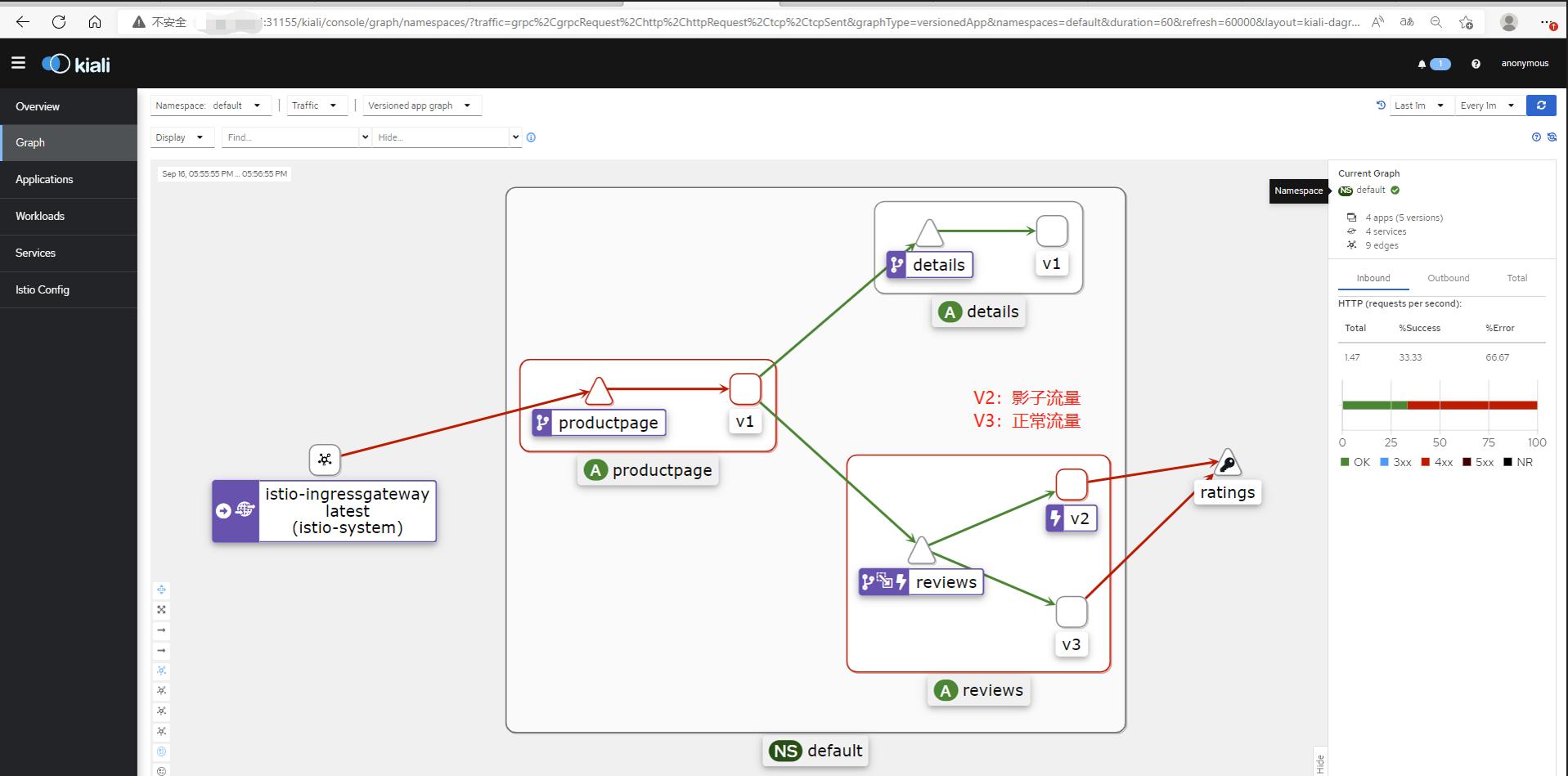Select the productpage service triangle node
1568x776 pixels.
[600, 392]
